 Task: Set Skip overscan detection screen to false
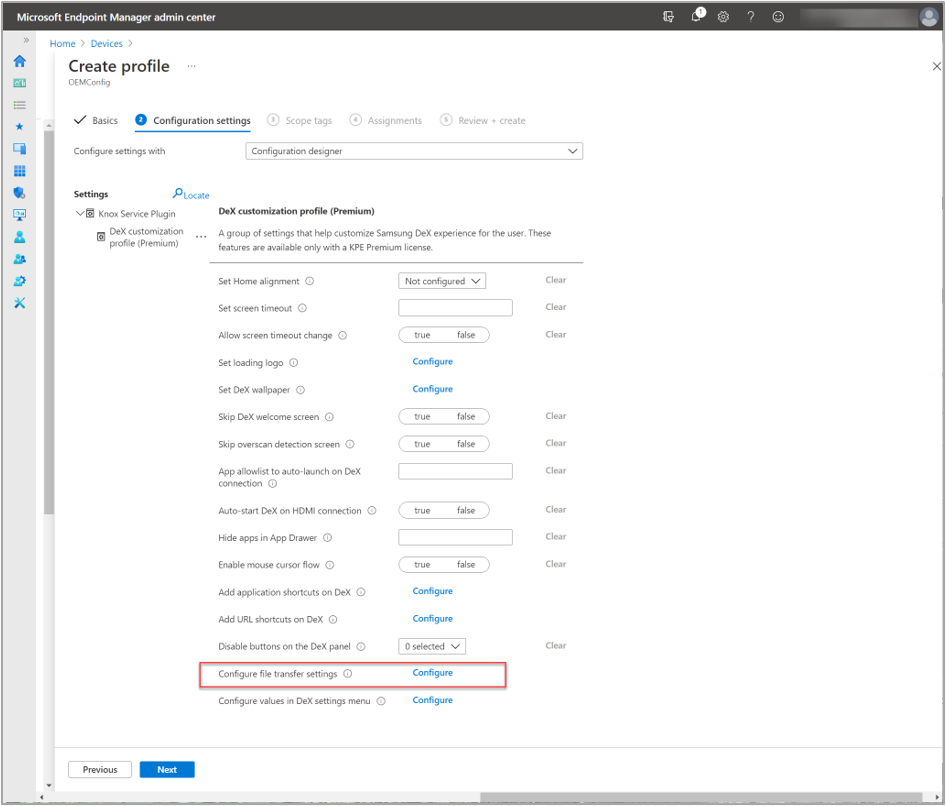(x=466, y=444)
